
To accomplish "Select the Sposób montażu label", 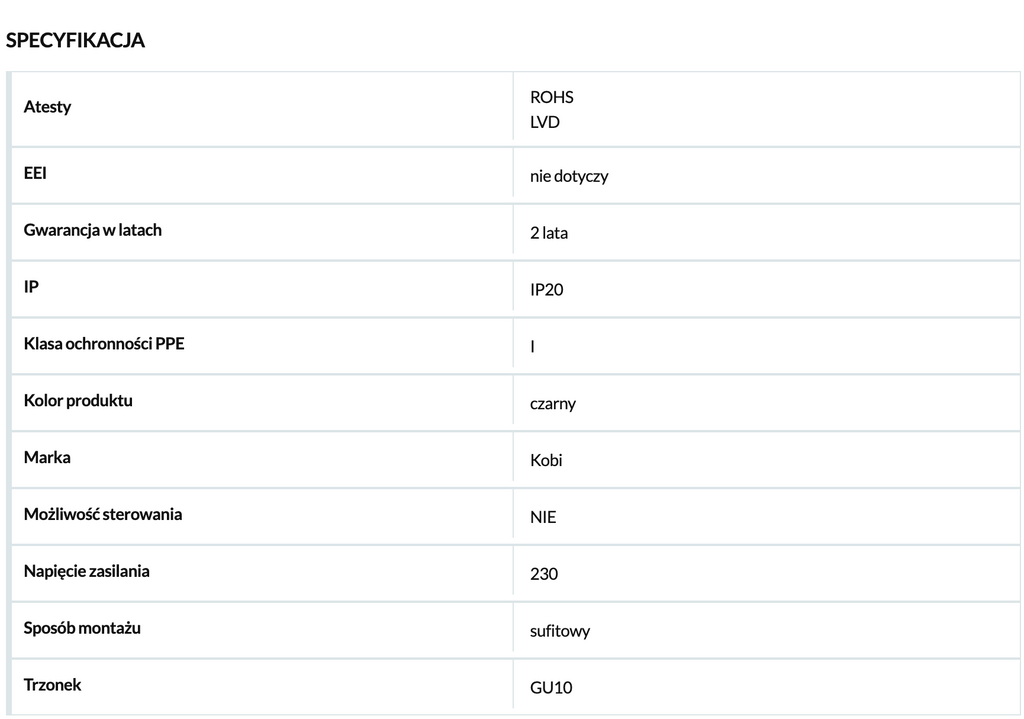I will pos(82,628).
